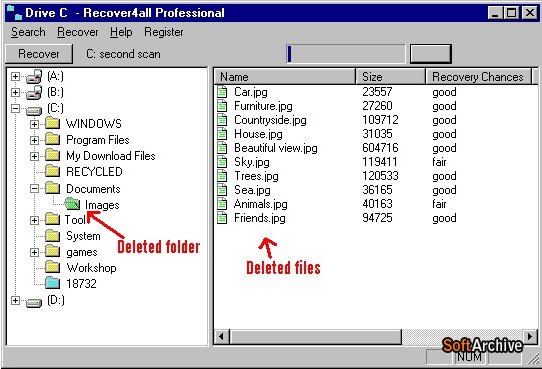Open the Recover menu
The height and width of the screenshot is (369, 542).
click(78, 32)
